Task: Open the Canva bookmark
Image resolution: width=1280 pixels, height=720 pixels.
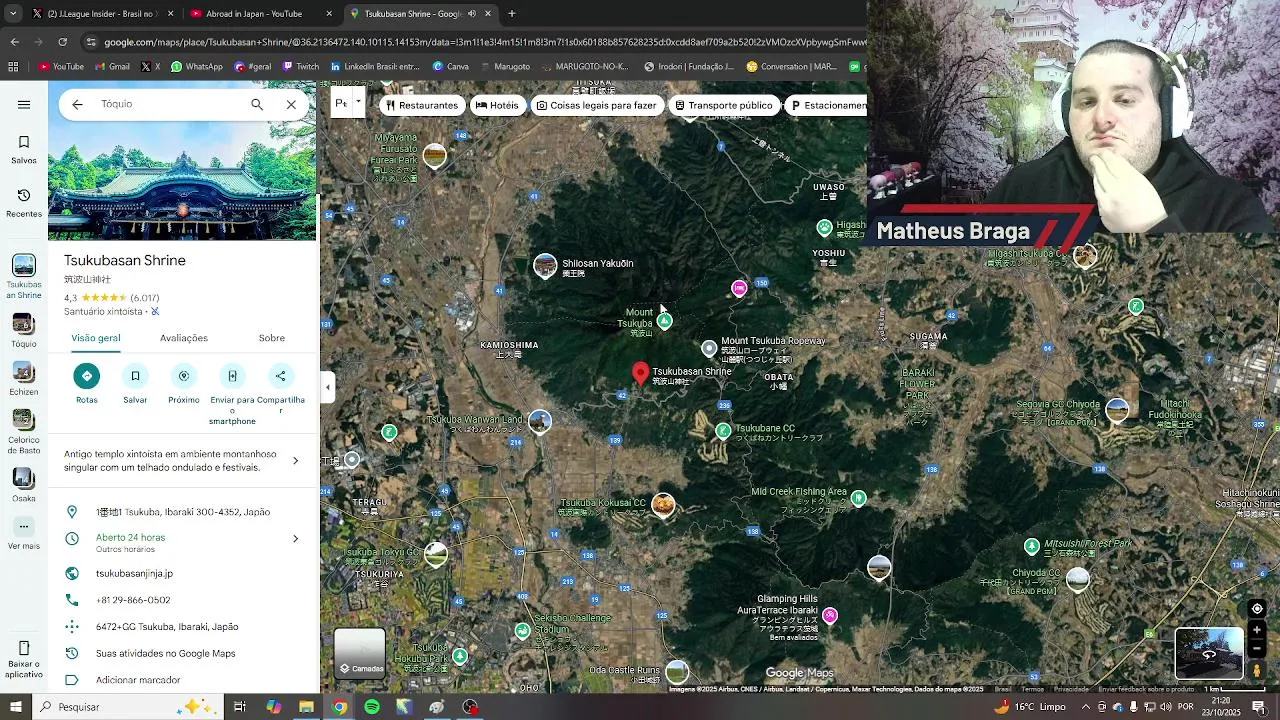Action: point(451,67)
